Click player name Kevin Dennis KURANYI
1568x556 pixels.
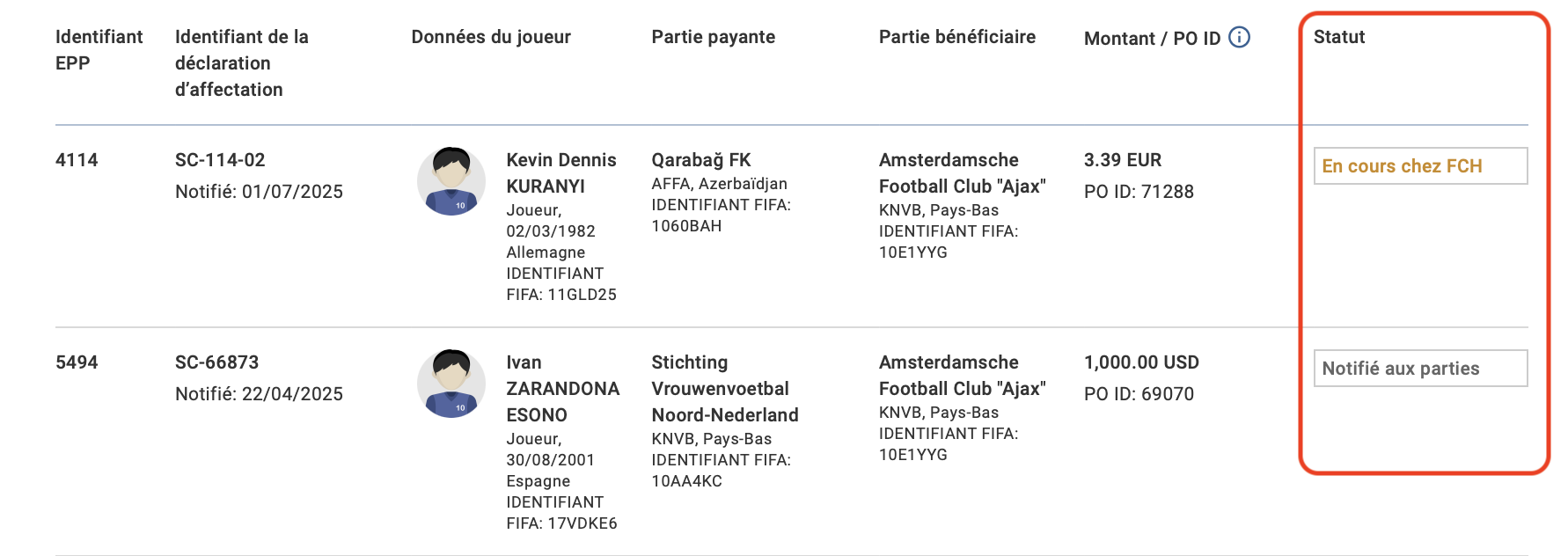point(561,172)
